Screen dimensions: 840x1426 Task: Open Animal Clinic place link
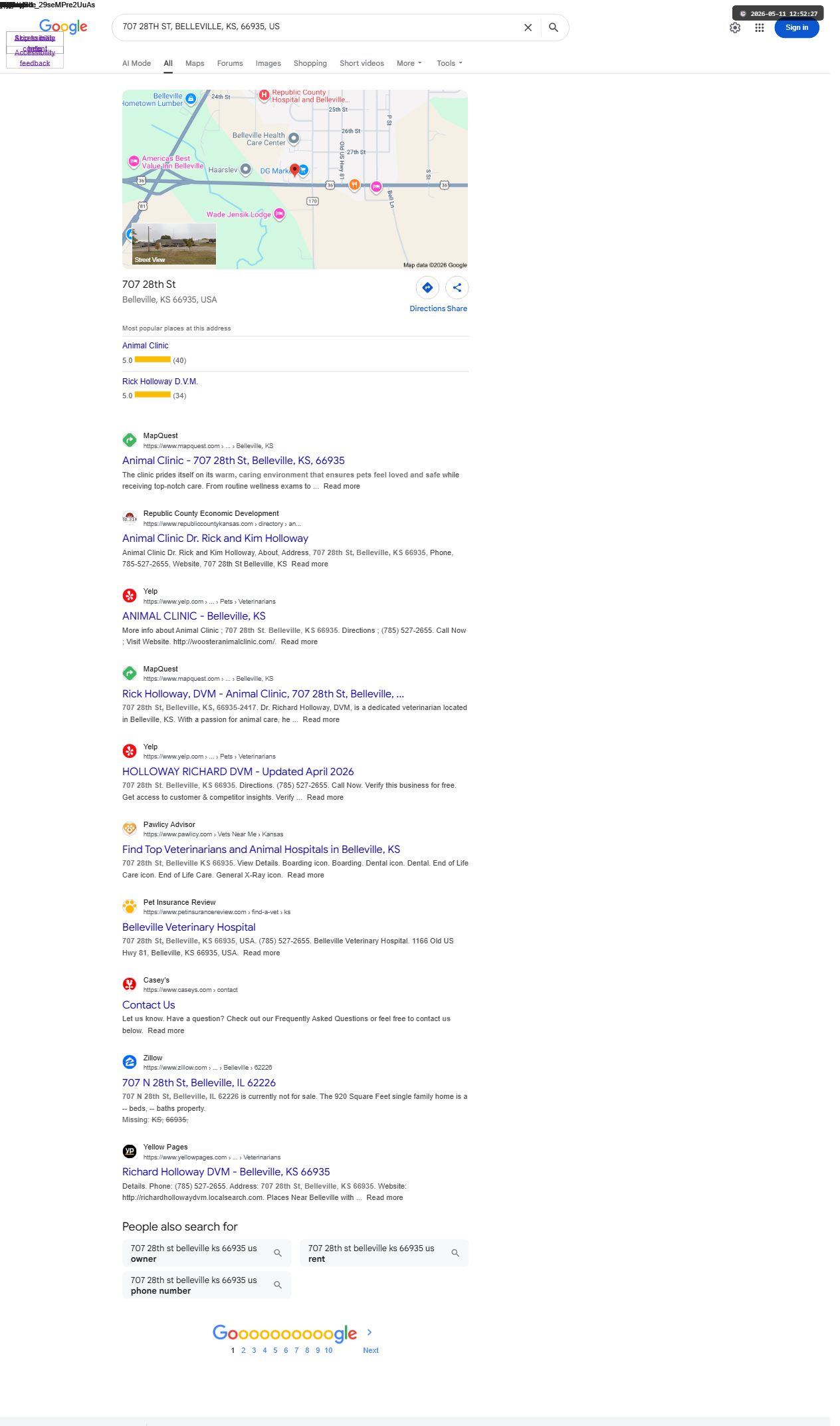146,346
